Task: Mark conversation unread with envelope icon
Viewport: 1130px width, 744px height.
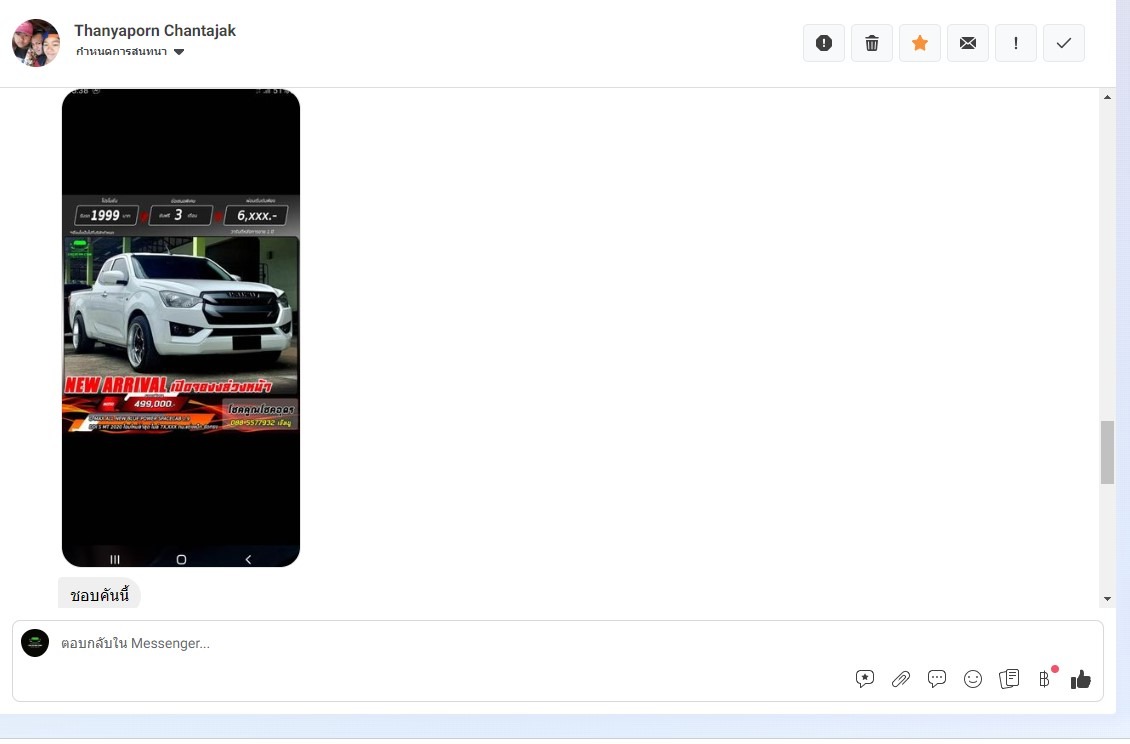Action: pyautogui.click(x=968, y=43)
